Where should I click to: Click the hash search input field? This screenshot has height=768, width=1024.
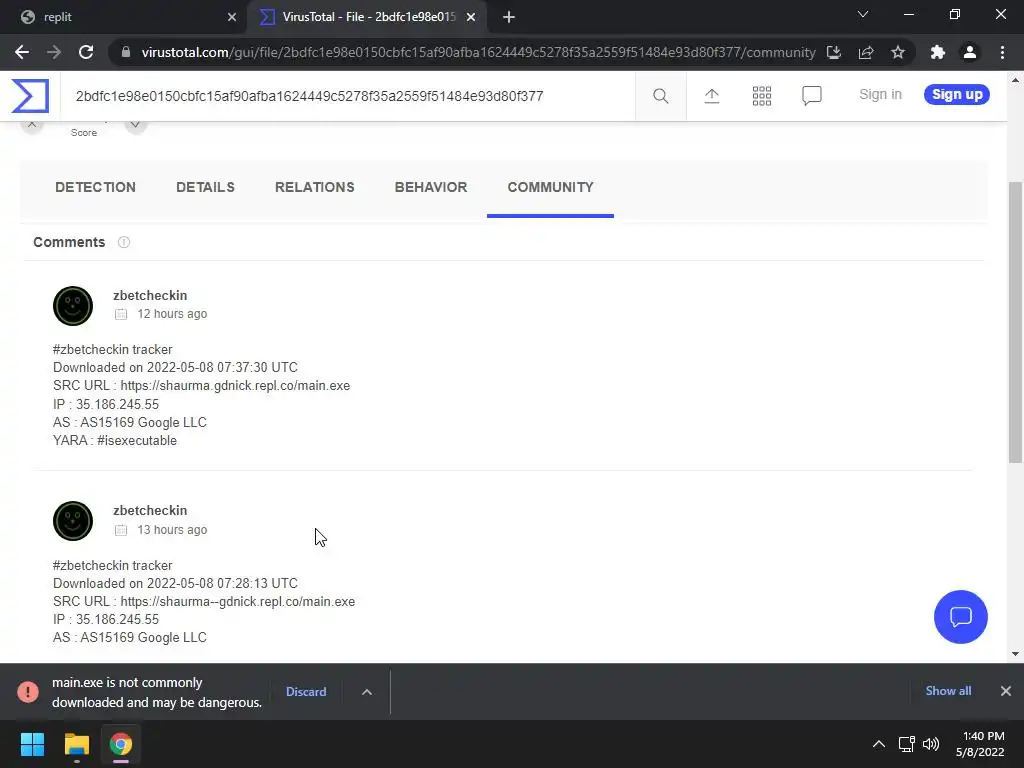tap(347, 96)
